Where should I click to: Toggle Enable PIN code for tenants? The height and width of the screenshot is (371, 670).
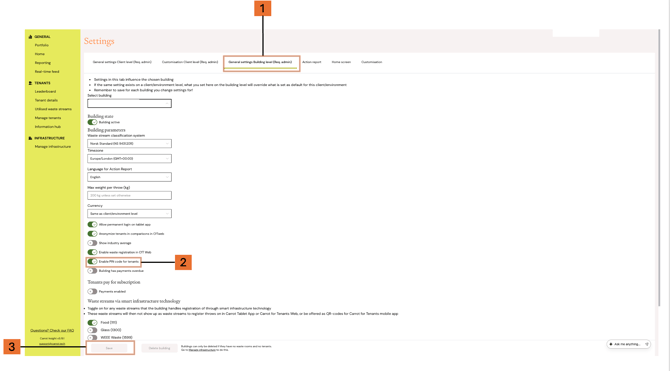click(x=92, y=262)
